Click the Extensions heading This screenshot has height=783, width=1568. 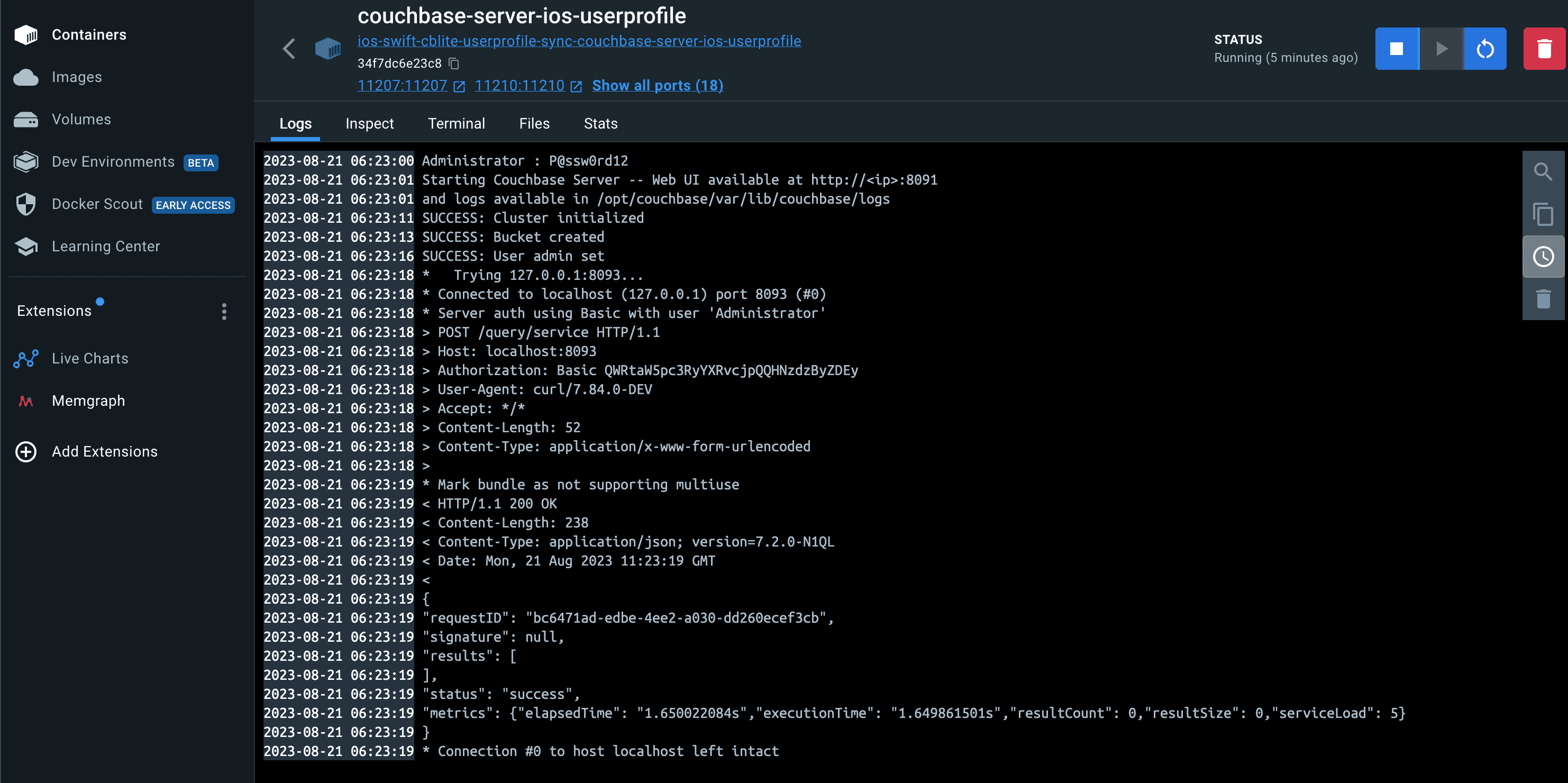54,311
